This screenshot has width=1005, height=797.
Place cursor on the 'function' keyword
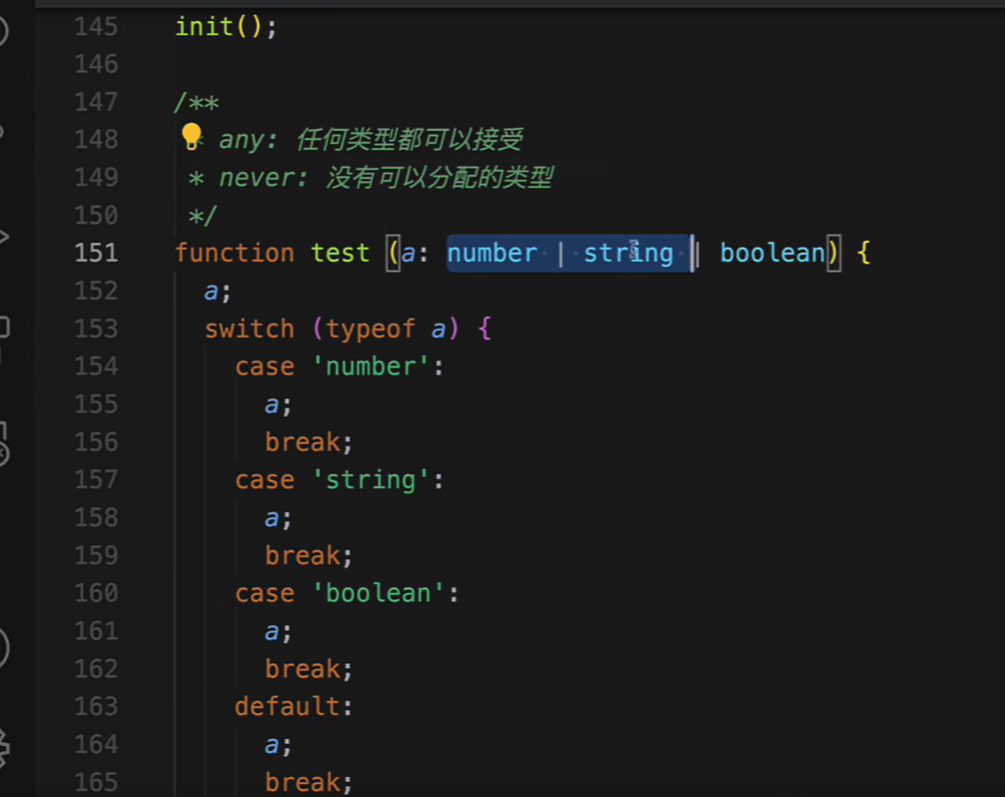(x=234, y=253)
